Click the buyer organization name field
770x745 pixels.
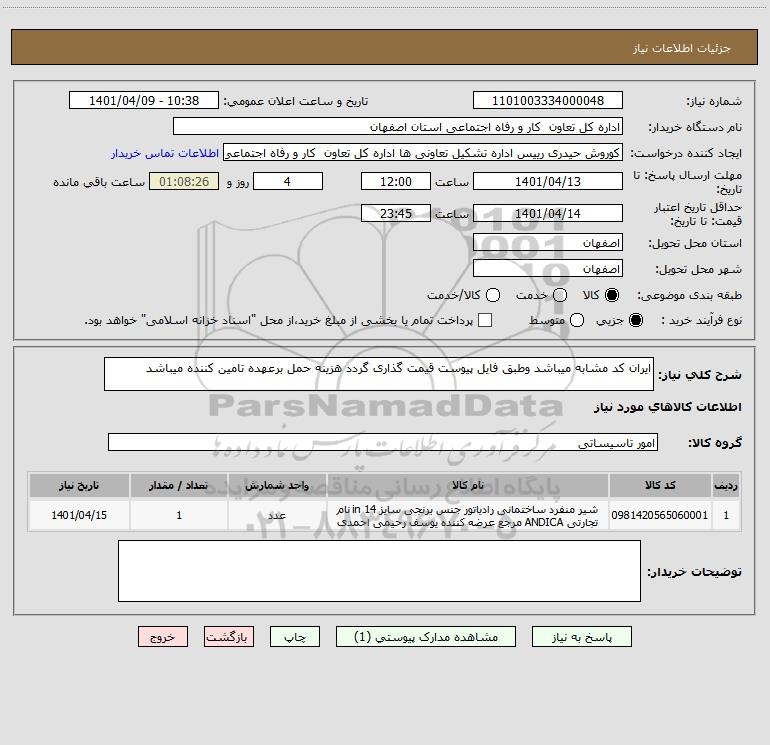pos(398,127)
